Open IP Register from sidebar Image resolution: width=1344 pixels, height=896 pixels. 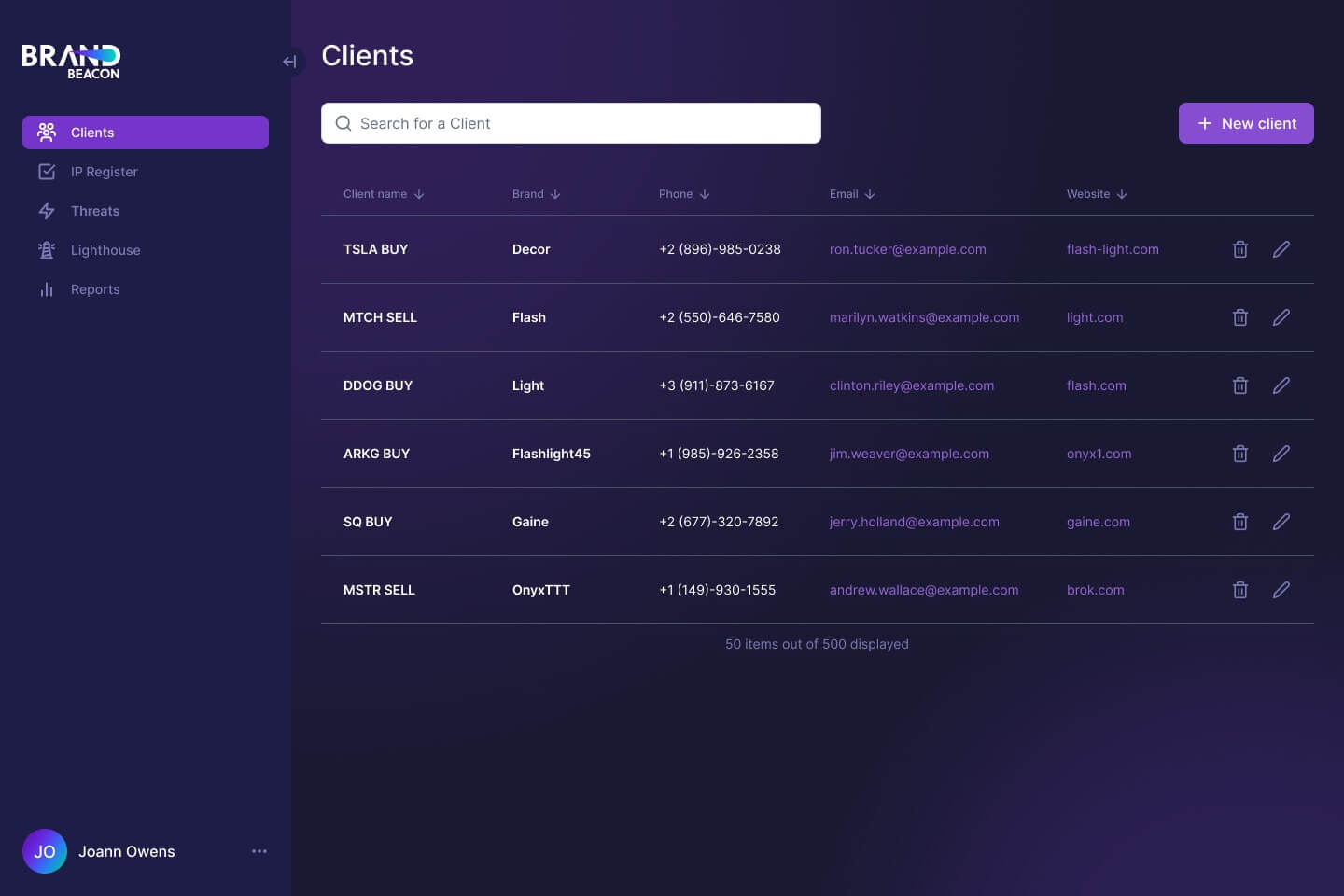104,172
